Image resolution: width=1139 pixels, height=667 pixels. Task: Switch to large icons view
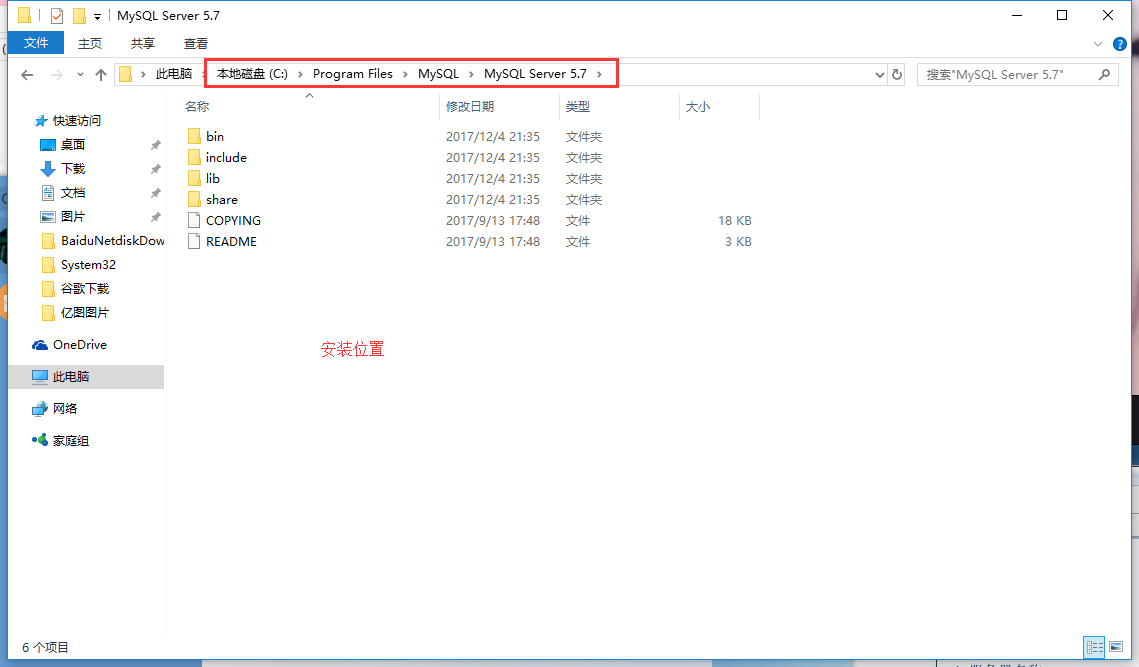point(1116,647)
